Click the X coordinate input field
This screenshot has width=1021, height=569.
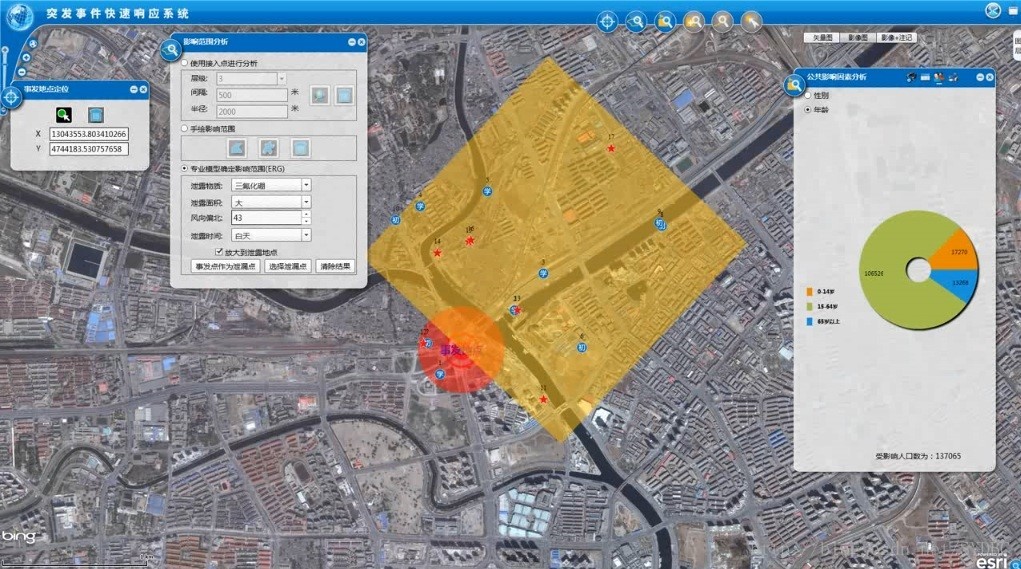coord(89,134)
